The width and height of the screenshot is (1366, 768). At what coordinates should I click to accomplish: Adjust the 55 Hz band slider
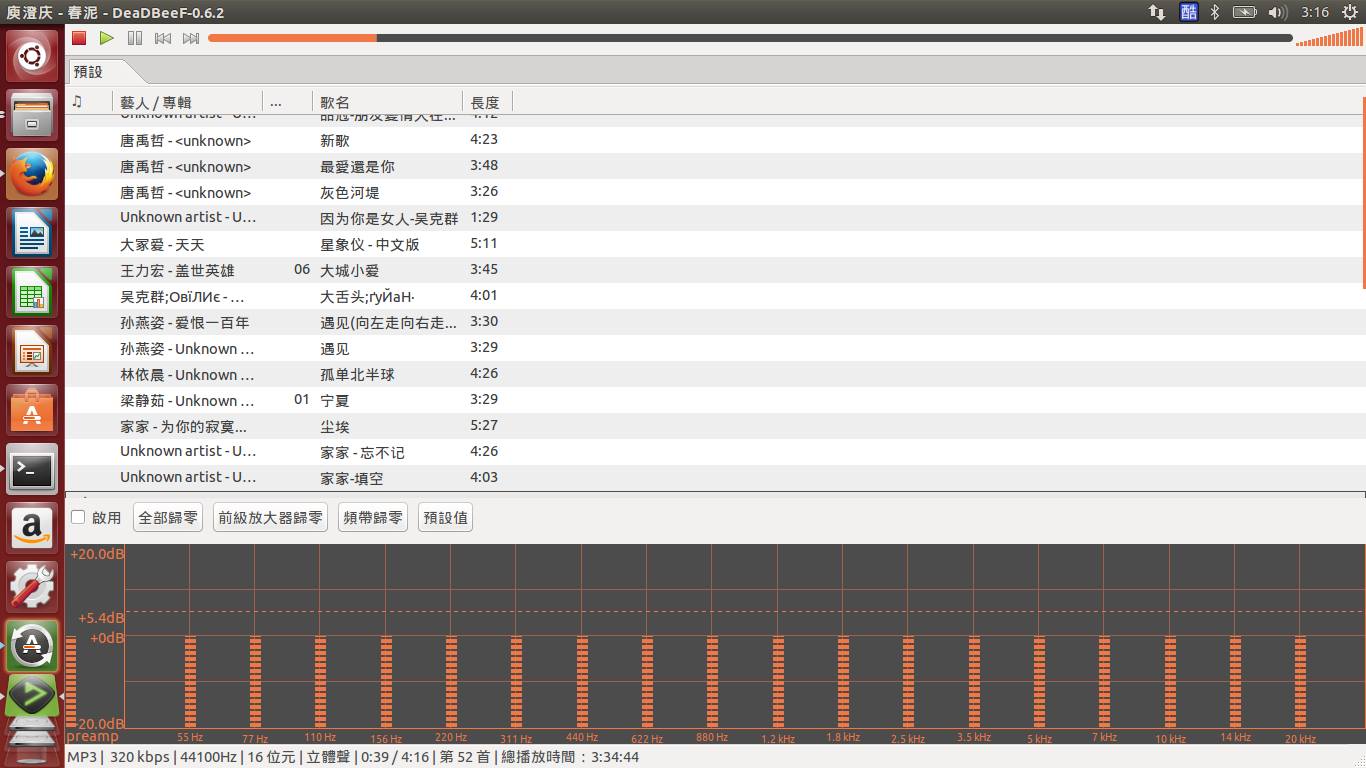click(190, 680)
